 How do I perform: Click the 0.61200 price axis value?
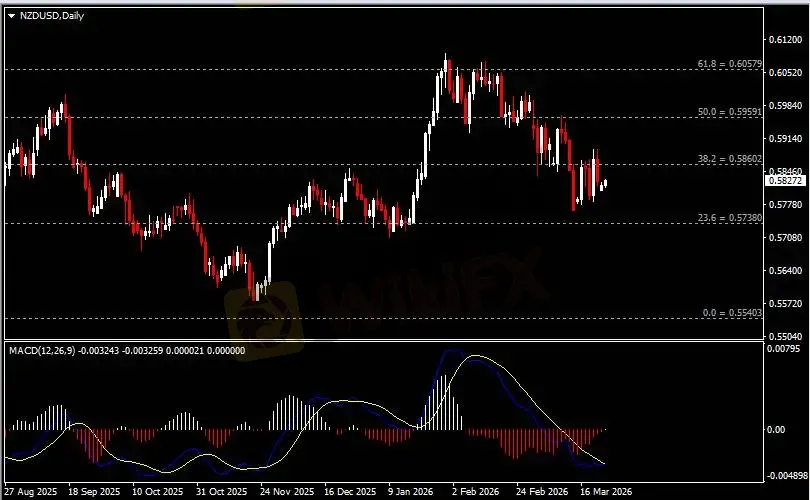click(x=785, y=40)
